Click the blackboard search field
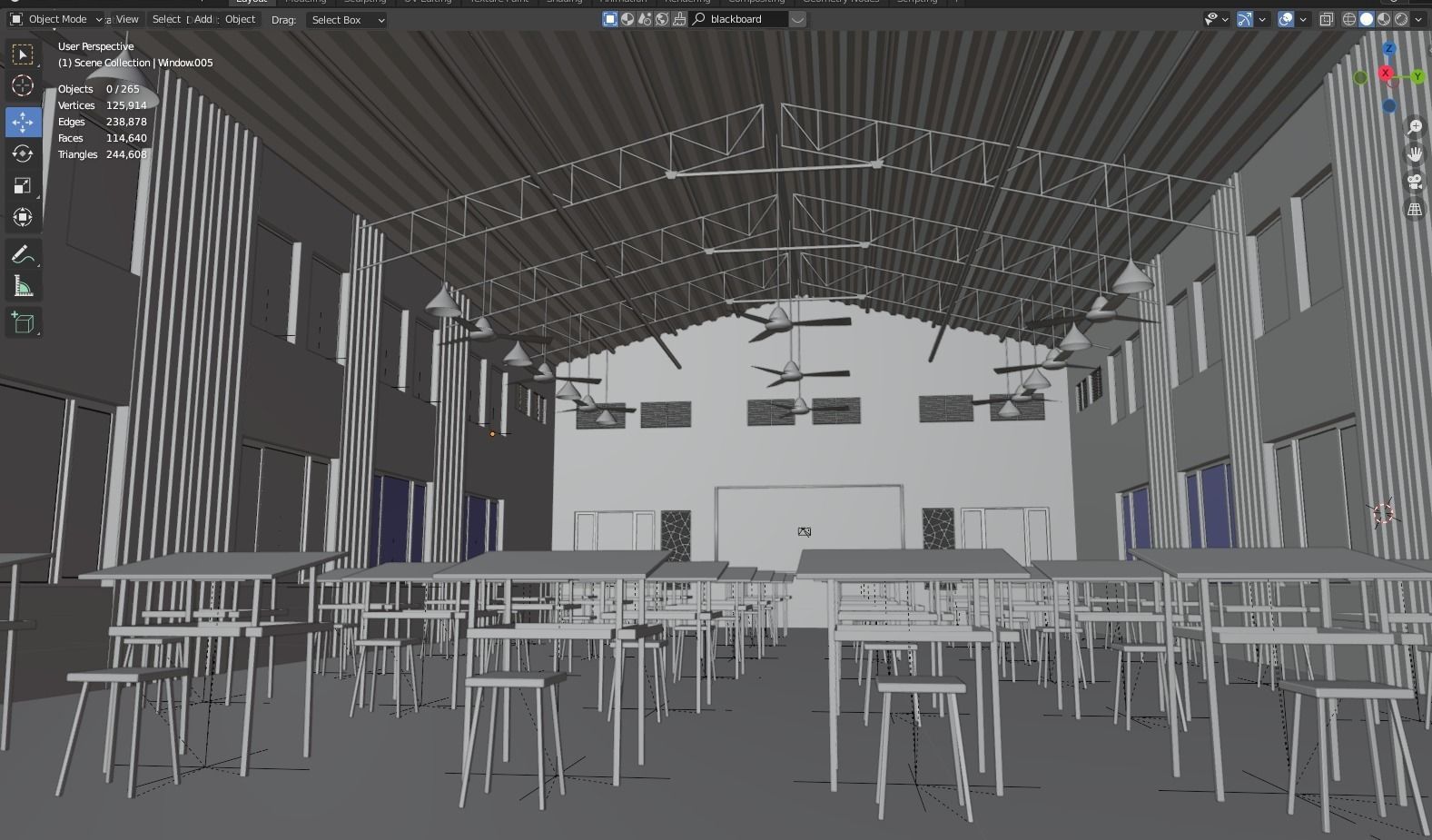This screenshot has height=840, width=1432. (738, 19)
